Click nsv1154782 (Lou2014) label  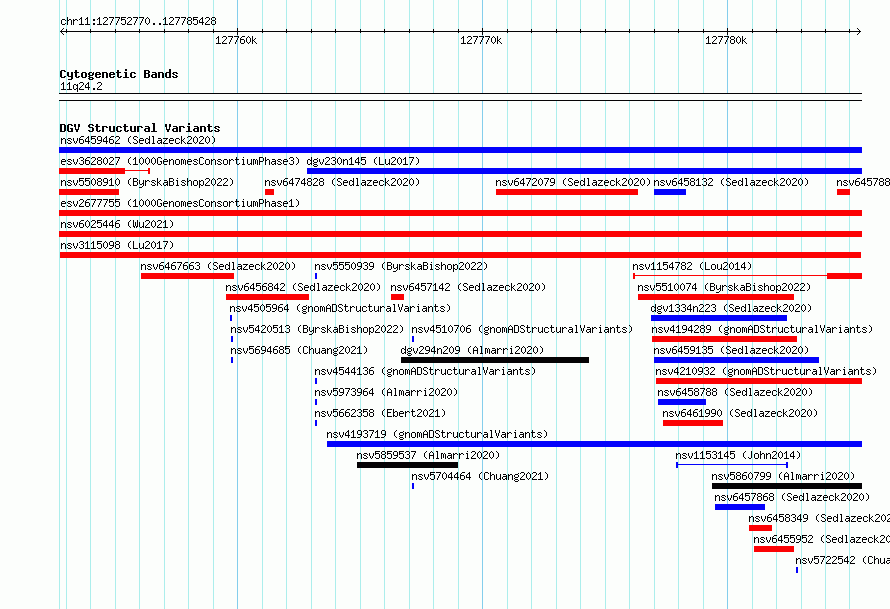[692, 266]
